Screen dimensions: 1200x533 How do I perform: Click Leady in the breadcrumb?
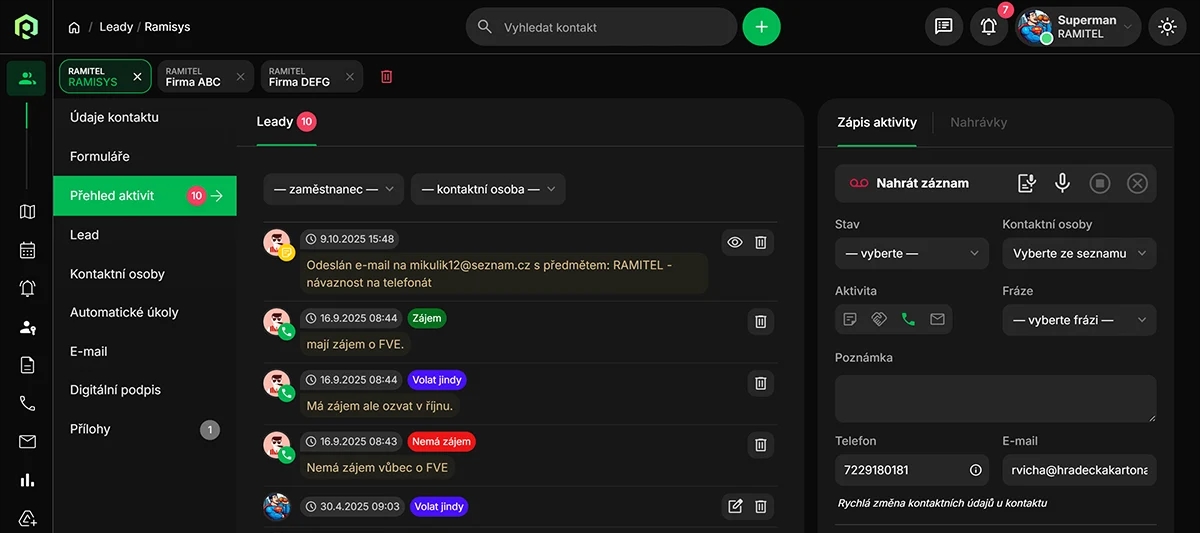[x=116, y=27]
